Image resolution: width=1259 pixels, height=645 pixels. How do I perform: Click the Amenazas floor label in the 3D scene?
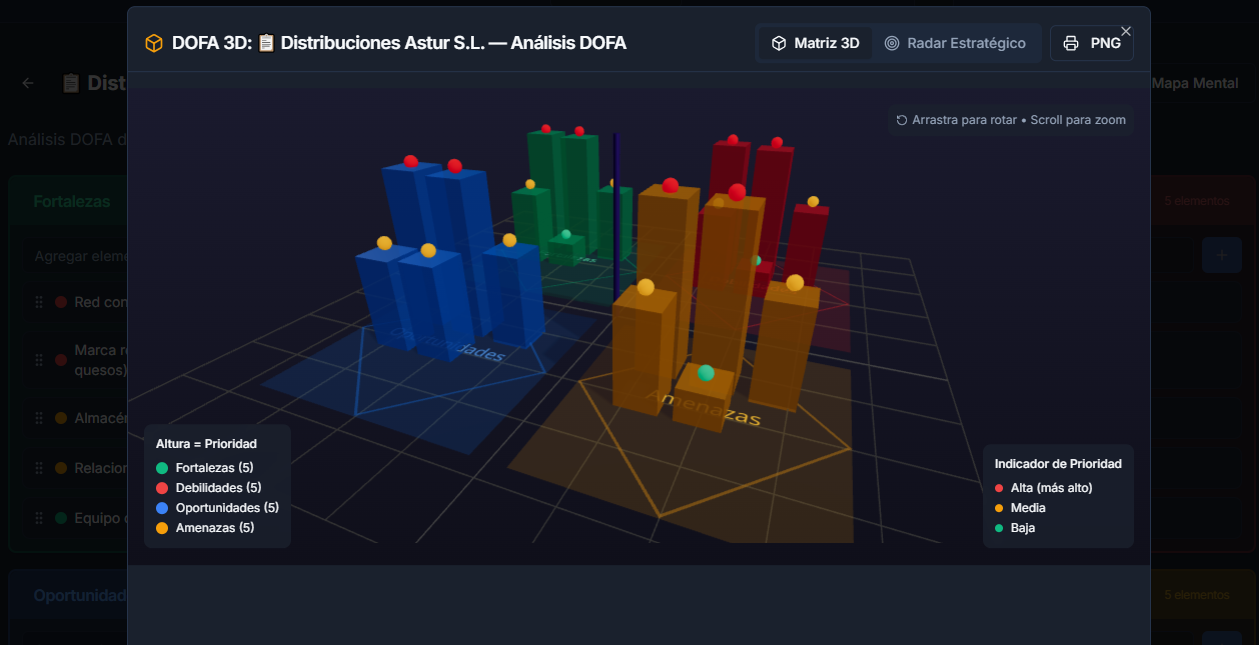coord(702,408)
